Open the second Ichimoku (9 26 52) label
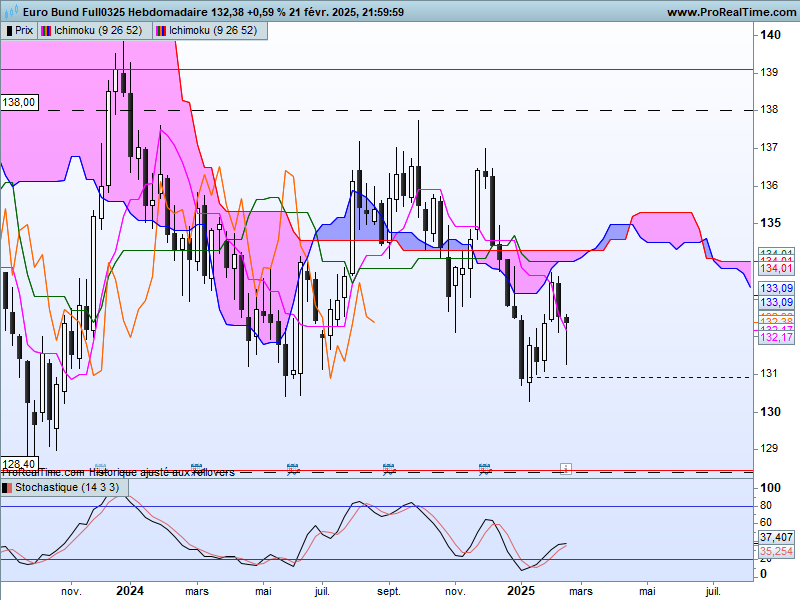This screenshot has height=600, width=800. [213, 31]
